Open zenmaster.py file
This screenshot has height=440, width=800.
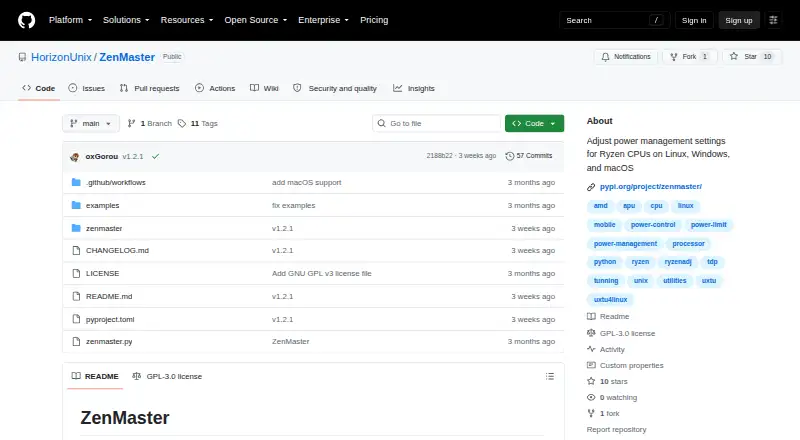(109, 341)
